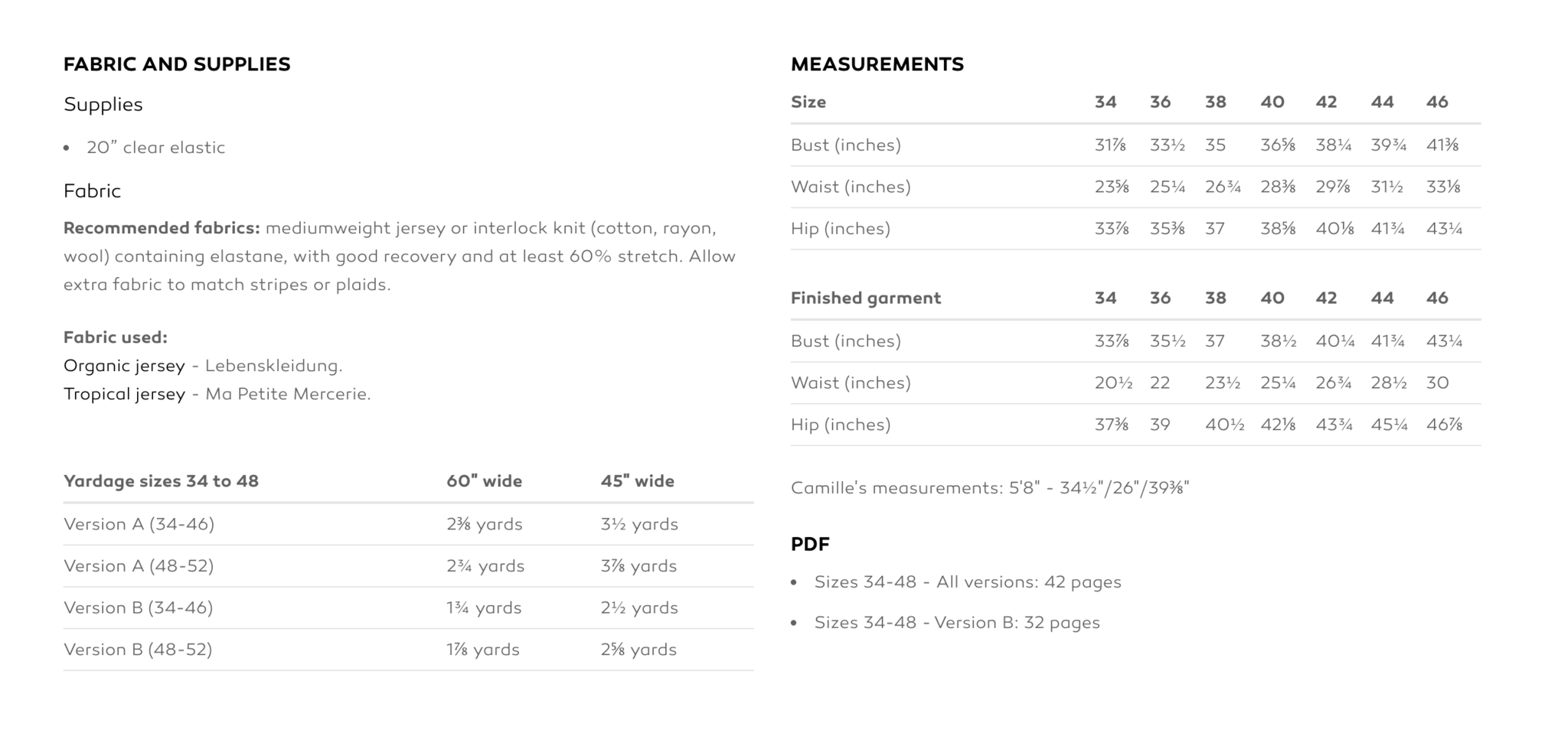
Task: Click the PDF heading
Action: coord(810,544)
